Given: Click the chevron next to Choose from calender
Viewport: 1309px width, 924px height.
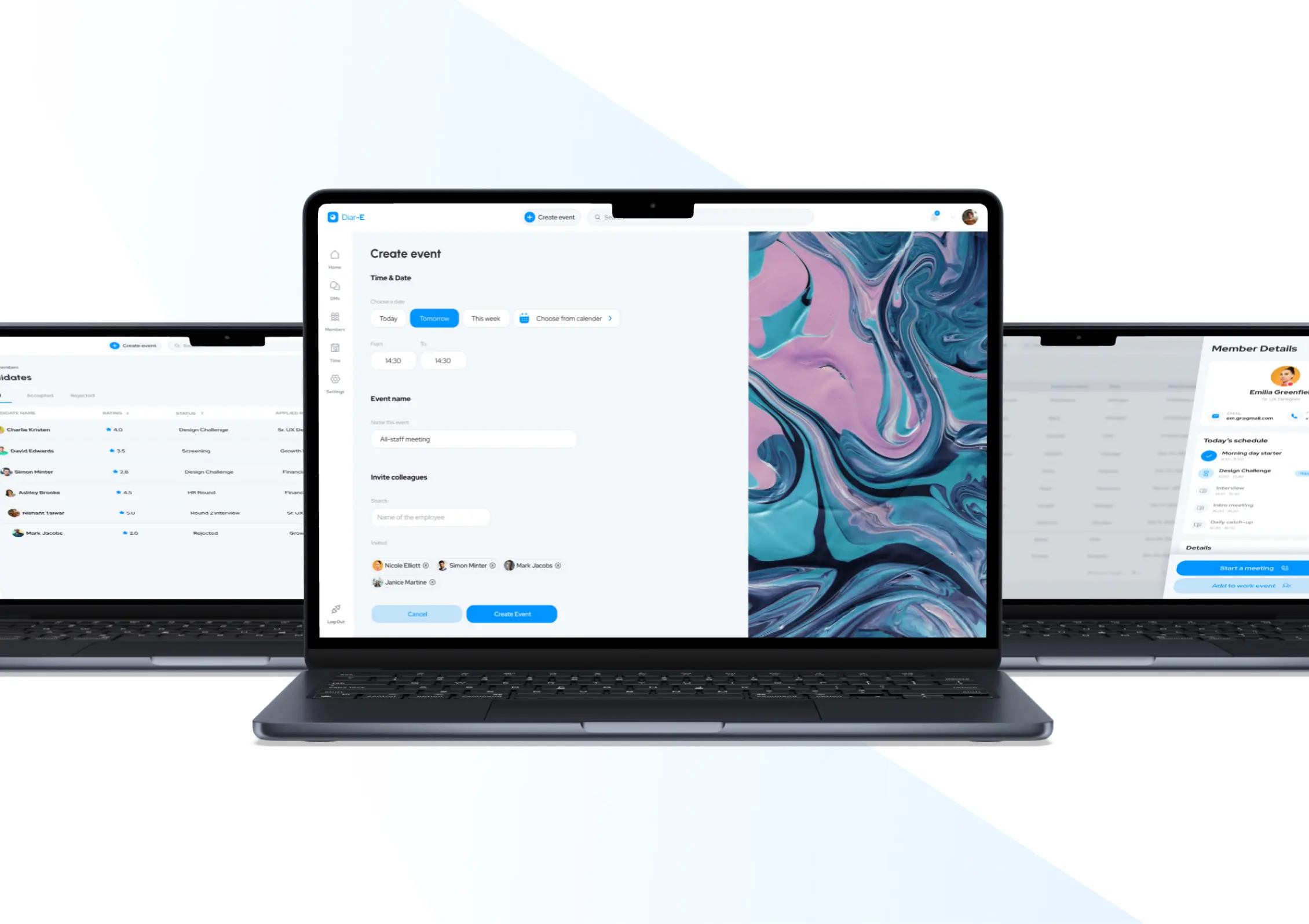Looking at the screenshot, I should 610,318.
